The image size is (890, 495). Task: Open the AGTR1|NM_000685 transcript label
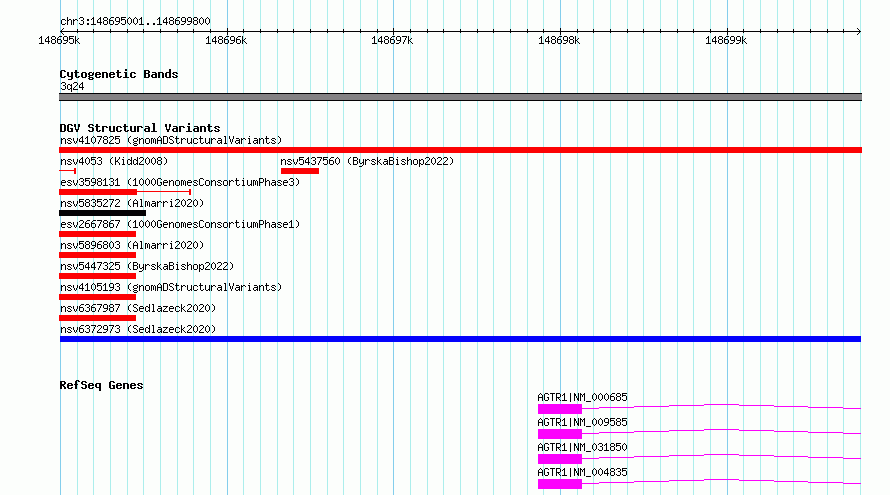coord(582,397)
